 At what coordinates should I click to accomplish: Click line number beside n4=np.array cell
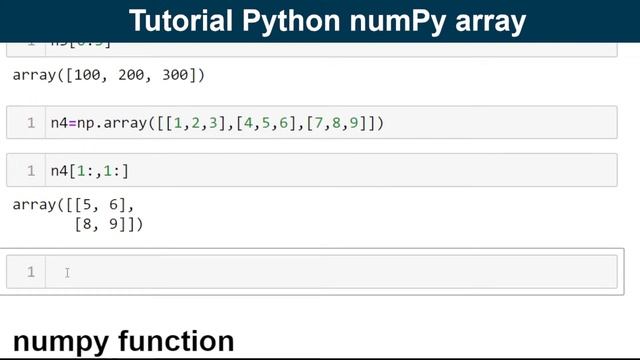pyautogui.click(x=31, y=123)
